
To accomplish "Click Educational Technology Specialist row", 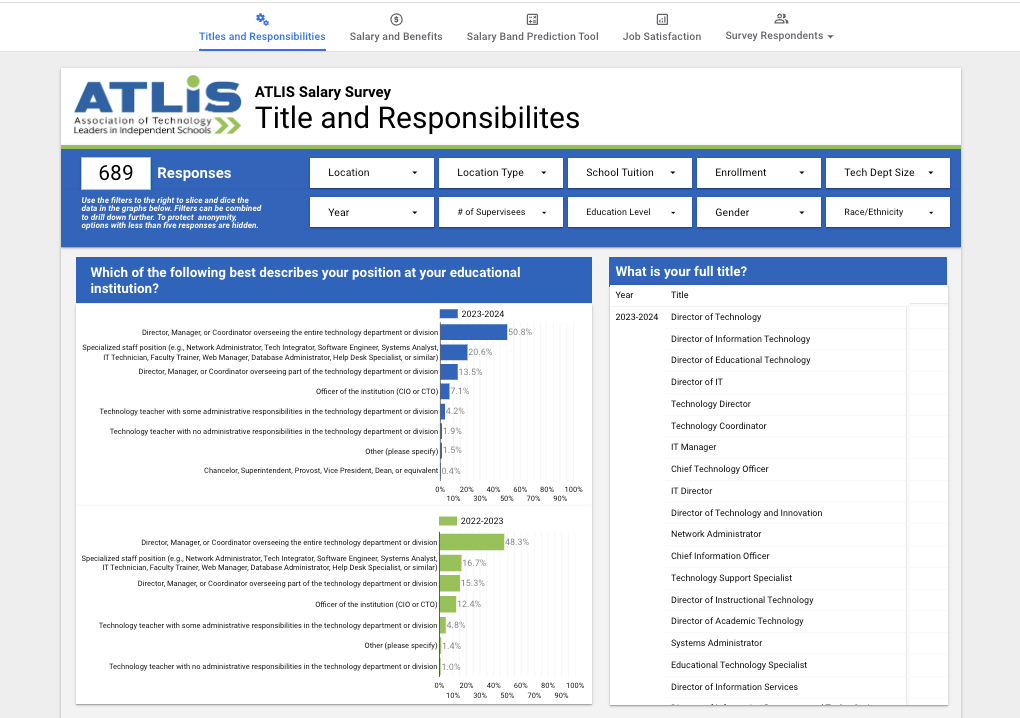I will (738, 665).
